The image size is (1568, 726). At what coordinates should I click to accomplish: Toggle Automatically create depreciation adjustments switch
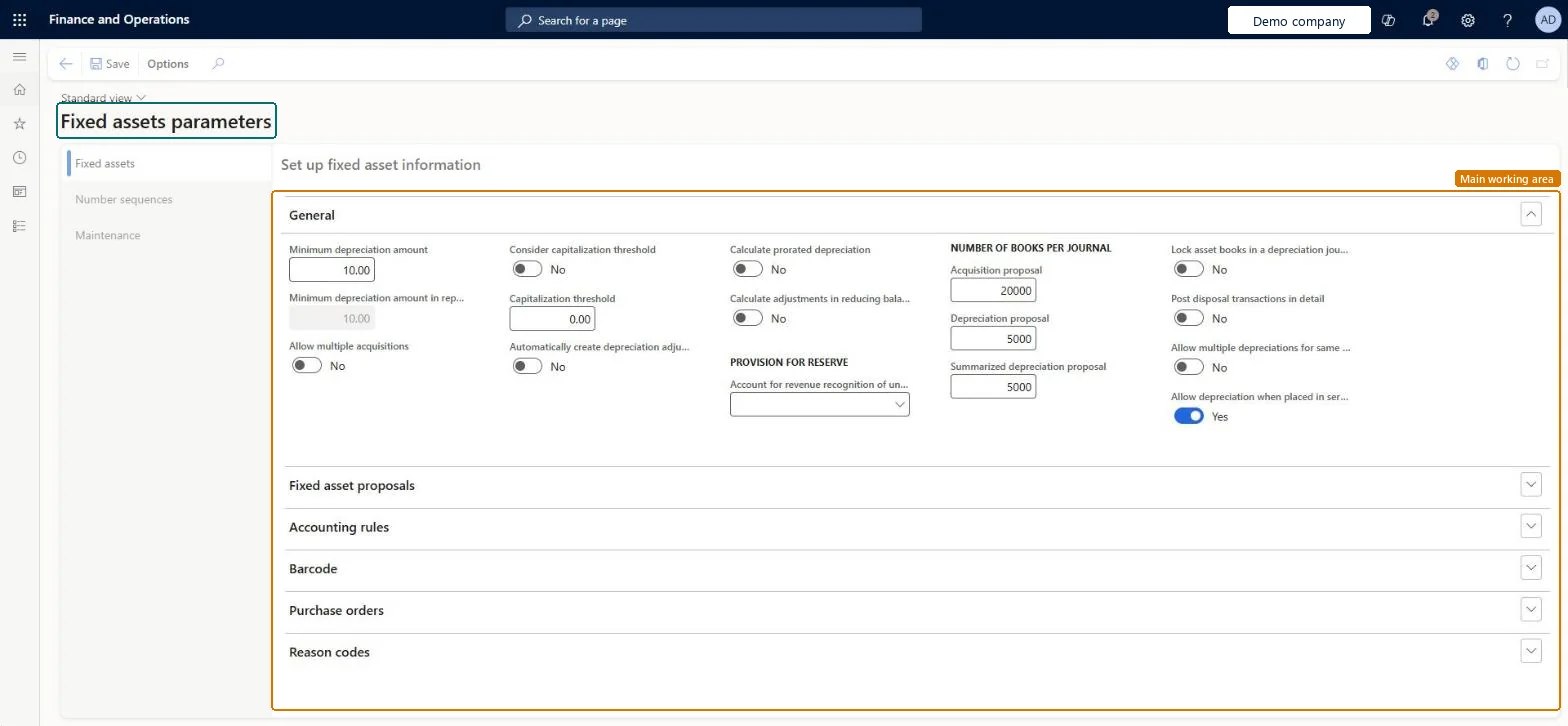[x=527, y=366]
